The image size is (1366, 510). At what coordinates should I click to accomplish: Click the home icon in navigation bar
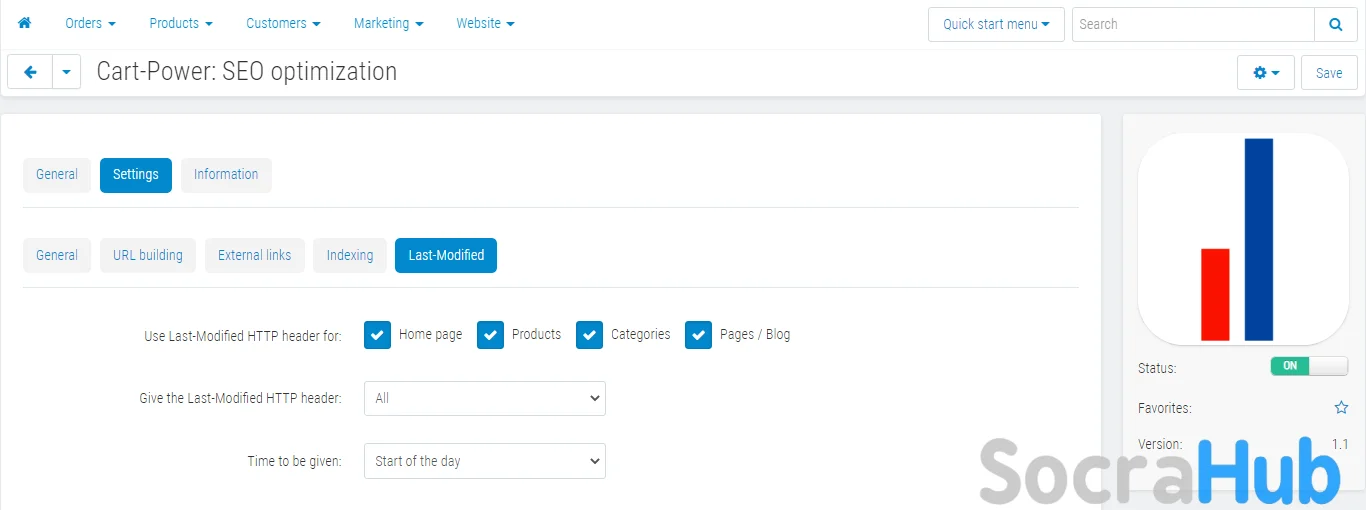pos(24,23)
